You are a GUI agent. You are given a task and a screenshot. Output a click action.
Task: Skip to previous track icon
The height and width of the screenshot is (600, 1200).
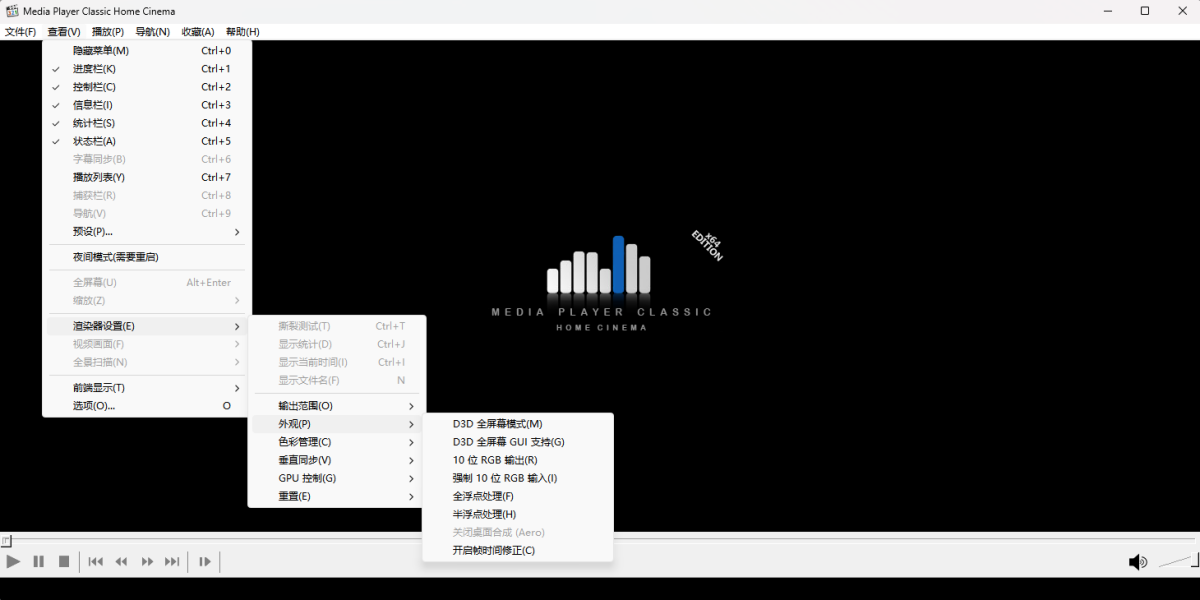pyautogui.click(x=96, y=562)
